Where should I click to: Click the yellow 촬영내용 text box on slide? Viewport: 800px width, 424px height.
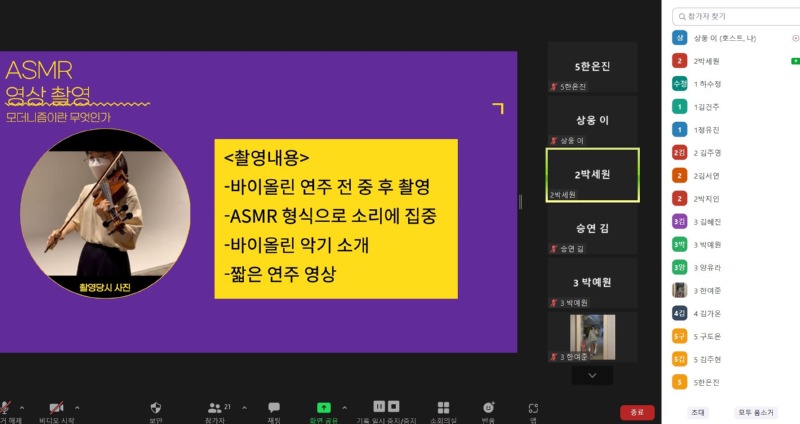click(336, 219)
